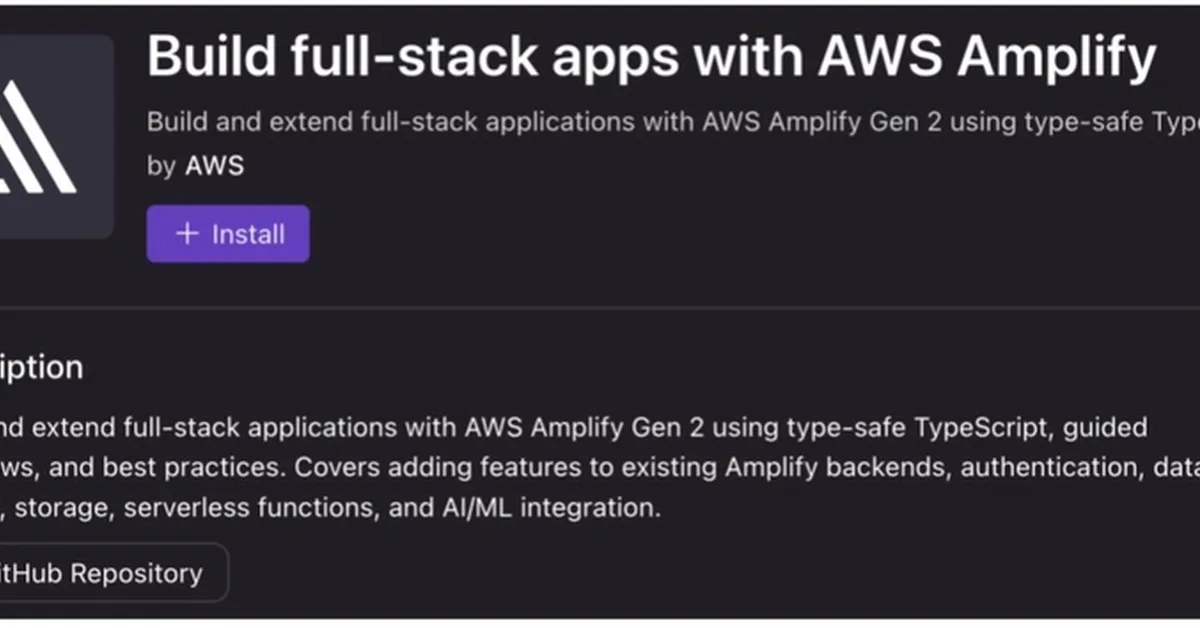Open the AWS author profile link
The image size is (1200, 628).
(214, 165)
